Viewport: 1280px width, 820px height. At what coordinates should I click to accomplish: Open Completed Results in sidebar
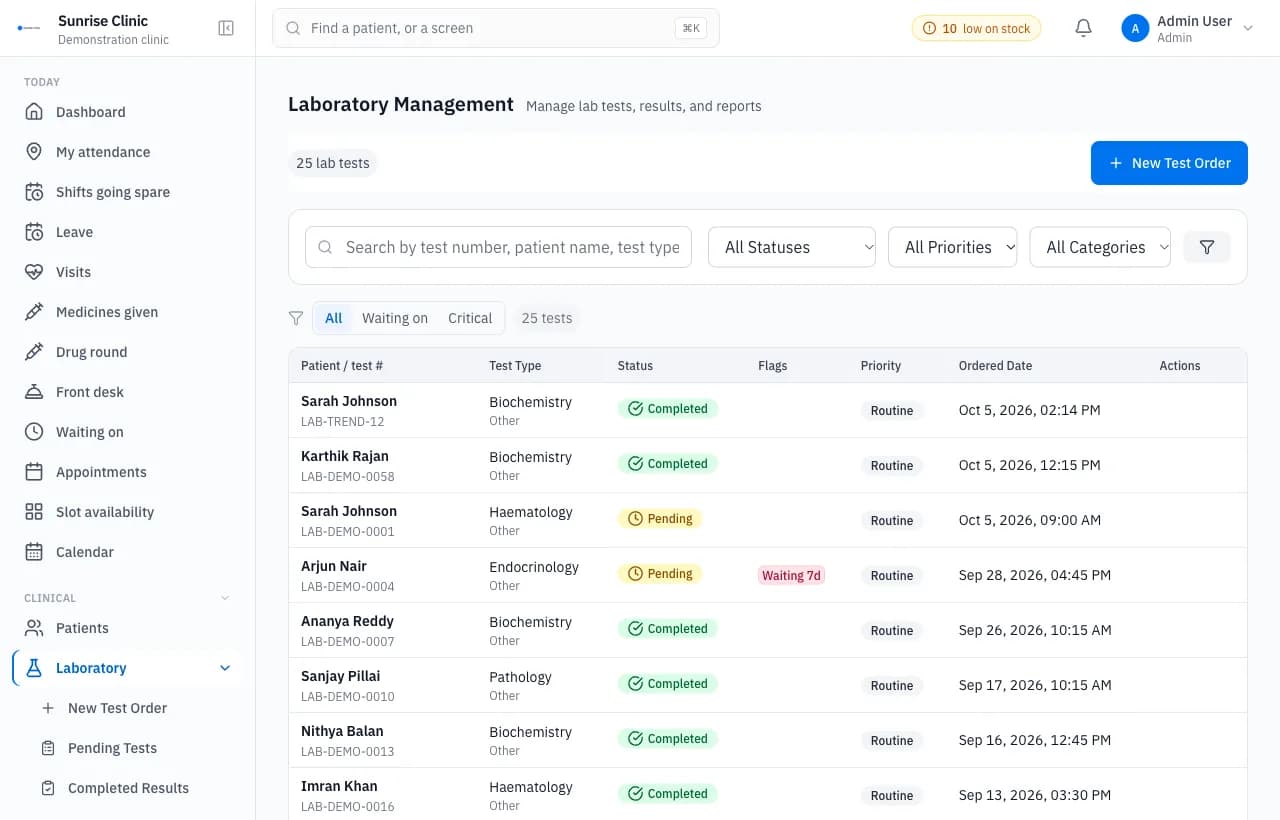point(128,788)
